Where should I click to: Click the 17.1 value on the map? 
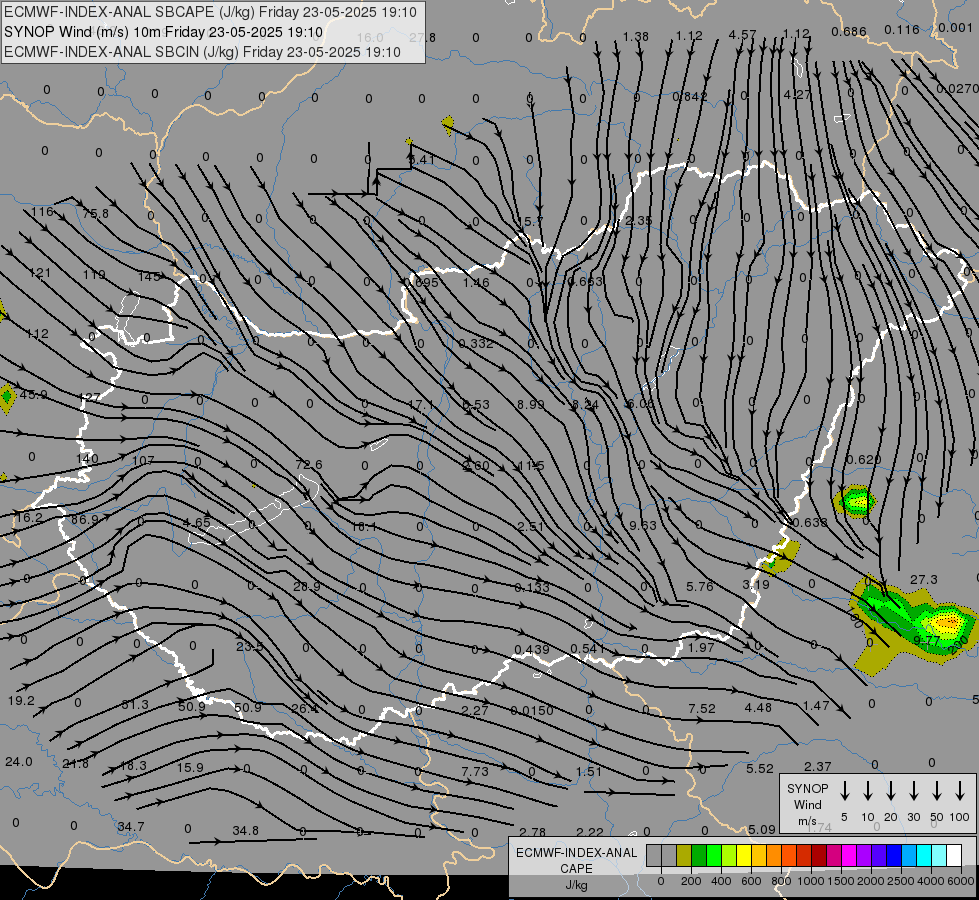pos(420,405)
